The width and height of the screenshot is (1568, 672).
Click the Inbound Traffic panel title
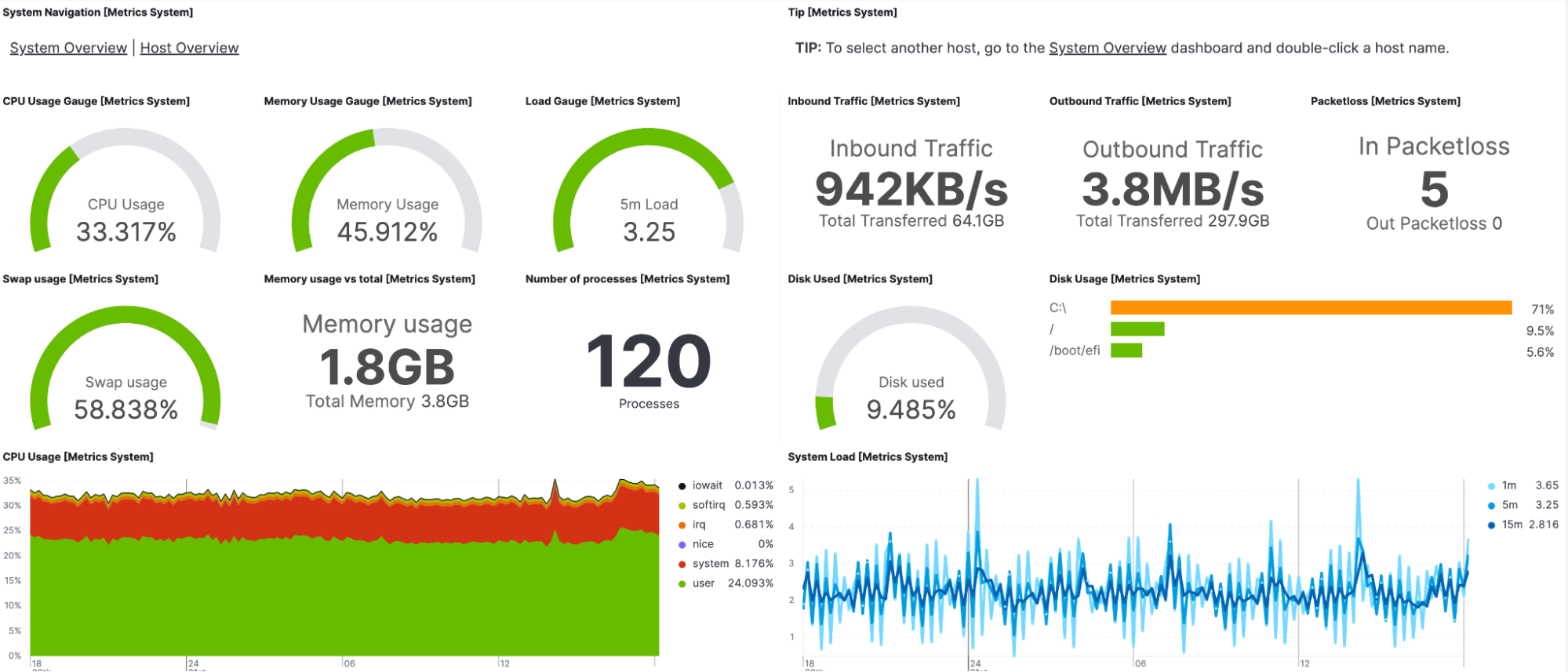874,101
